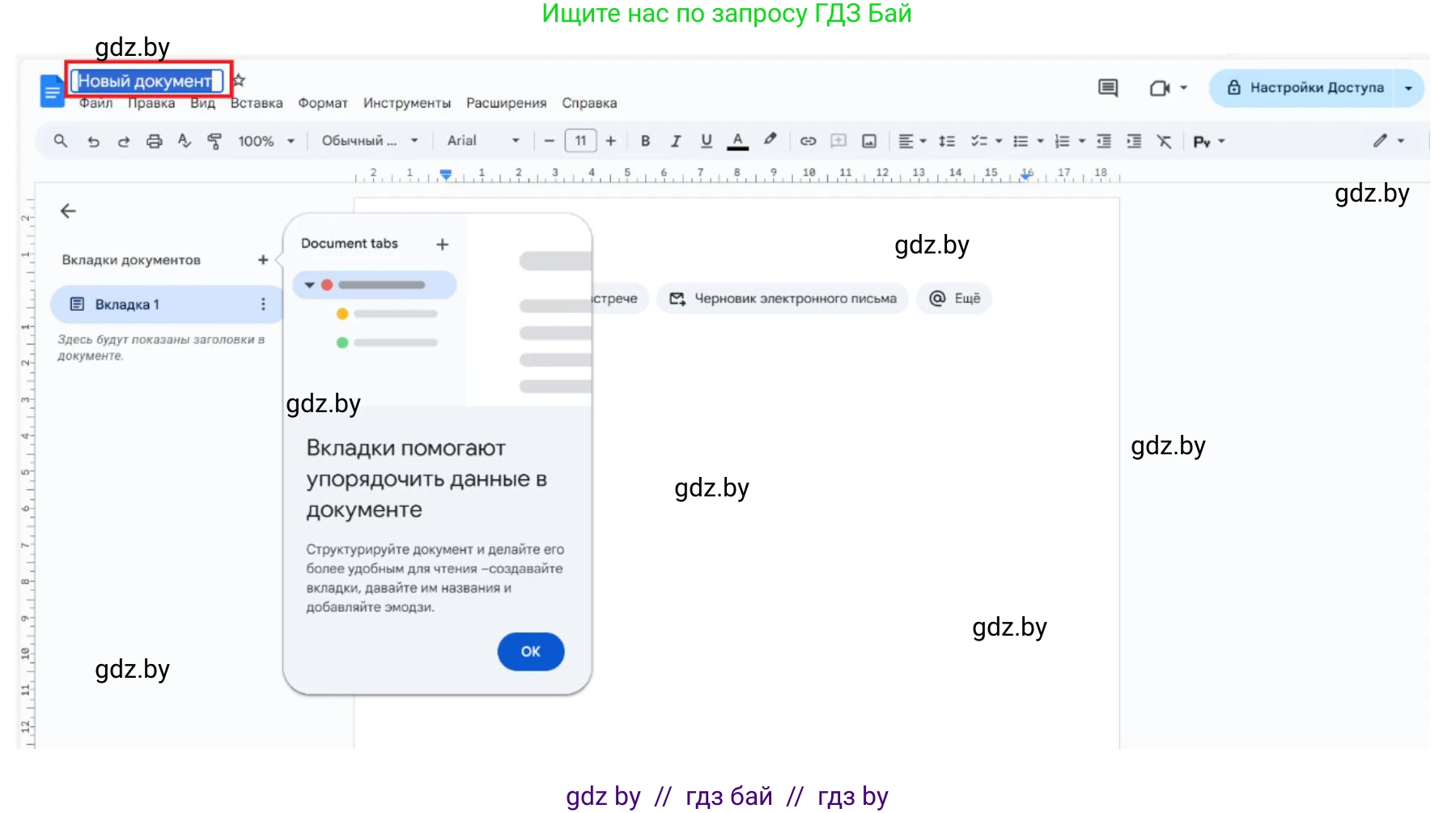Open the Вставка menu
Image resolution: width=1456 pixels, height=813 pixels.
257,103
